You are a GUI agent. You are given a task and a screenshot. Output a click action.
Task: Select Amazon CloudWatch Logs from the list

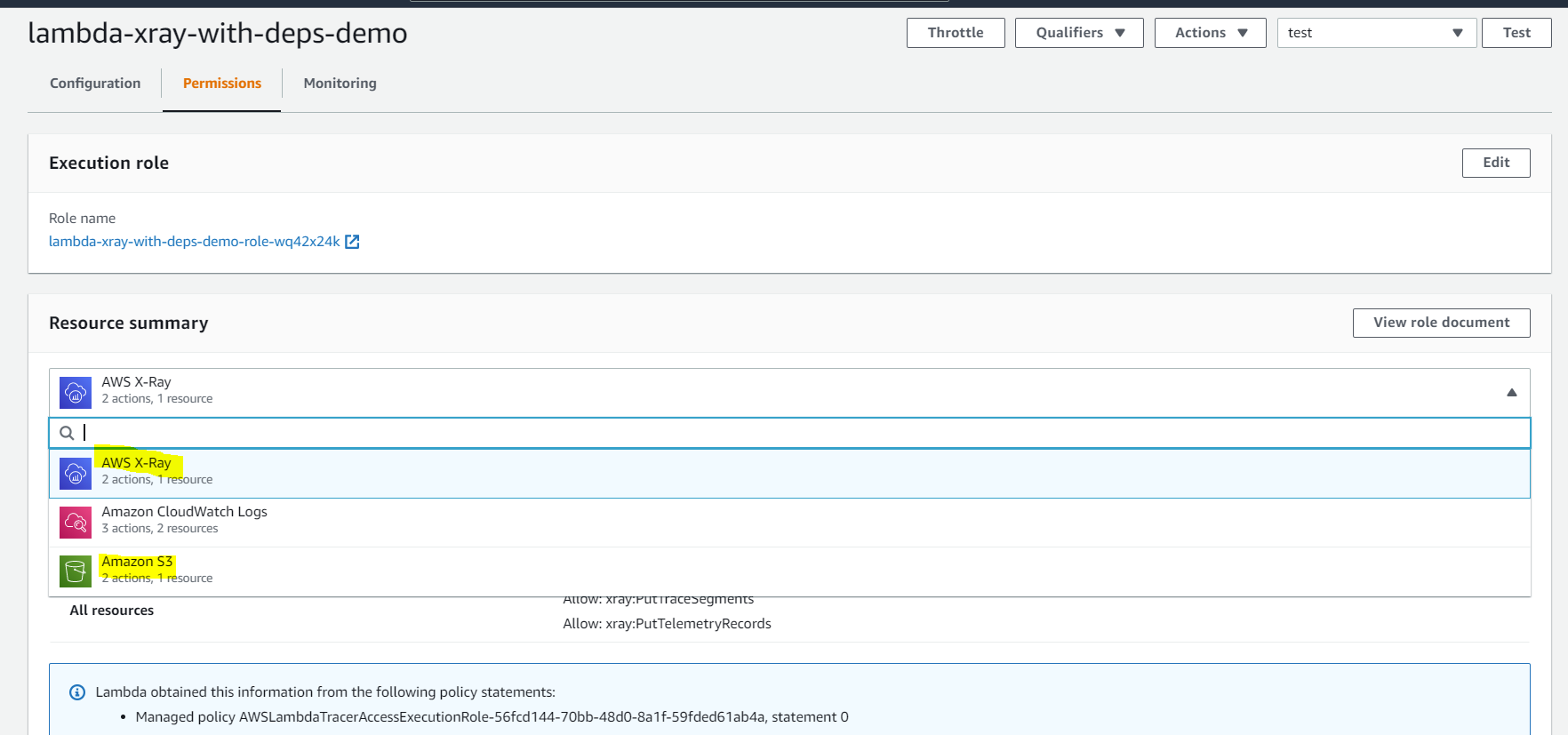pos(789,523)
